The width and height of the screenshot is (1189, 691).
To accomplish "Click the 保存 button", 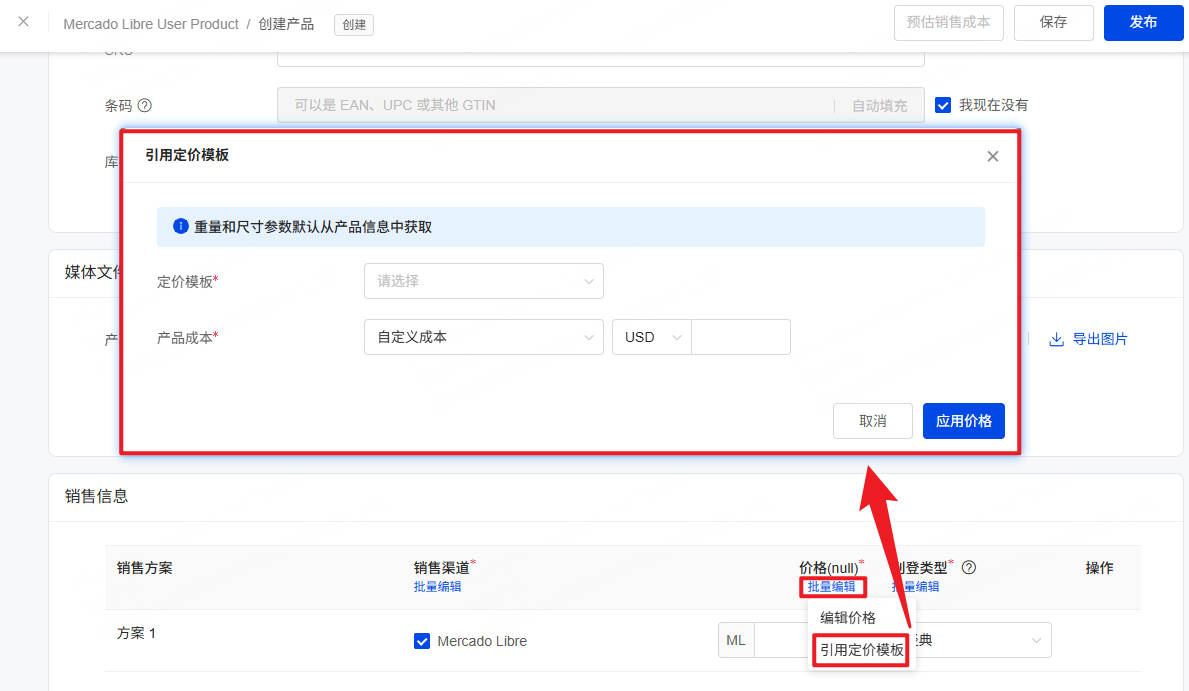I will click(1053, 23).
